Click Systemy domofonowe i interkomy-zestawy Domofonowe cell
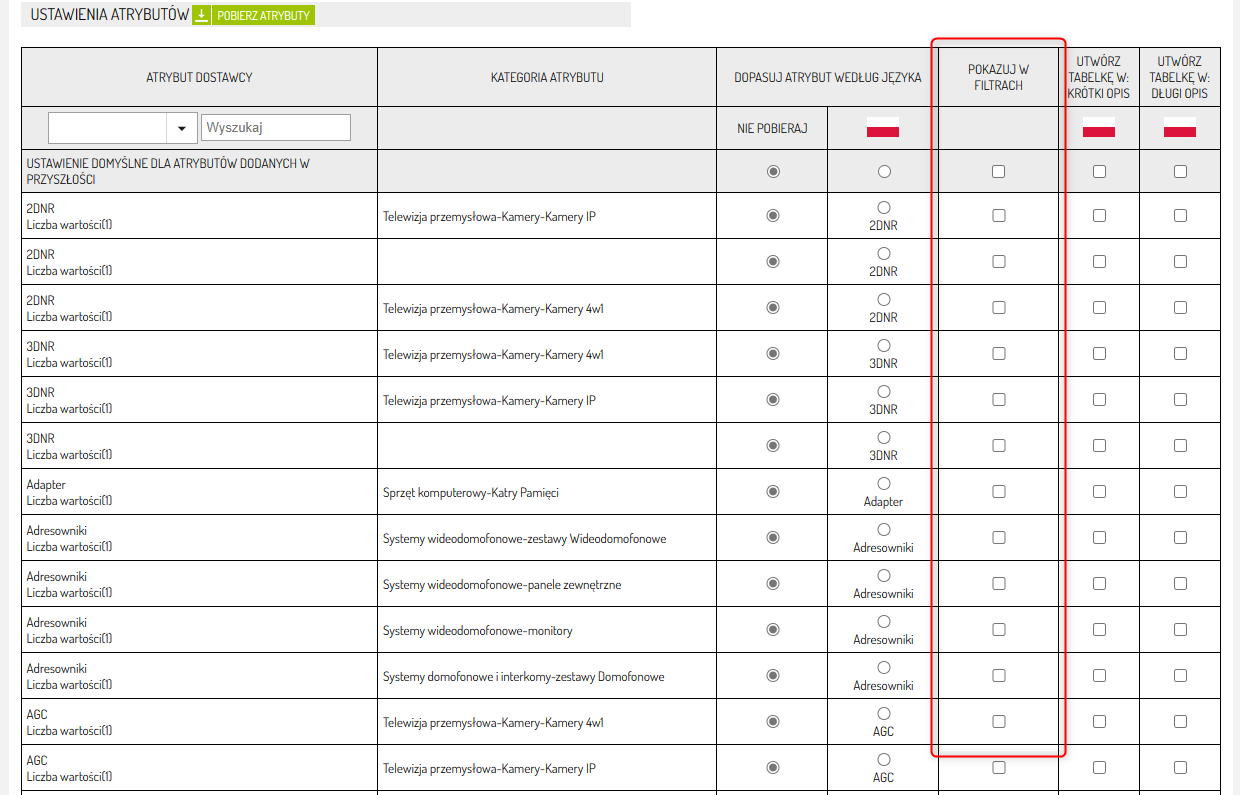Viewport: 1240px width, 795px height. coord(547,676)
